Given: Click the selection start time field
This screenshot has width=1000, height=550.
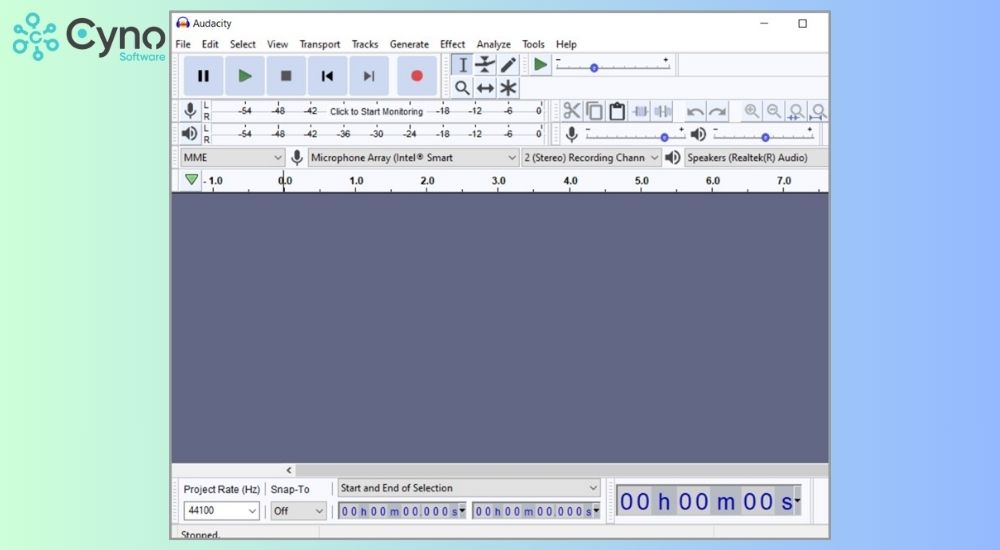Looking at the screenshot, I should tap(399, 510).
